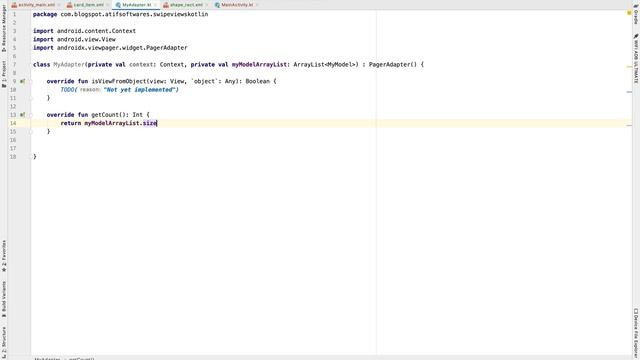Screen dimensions: 640x360
Task: Switch to the activity_main.xml tab
Action: point(36,5)
